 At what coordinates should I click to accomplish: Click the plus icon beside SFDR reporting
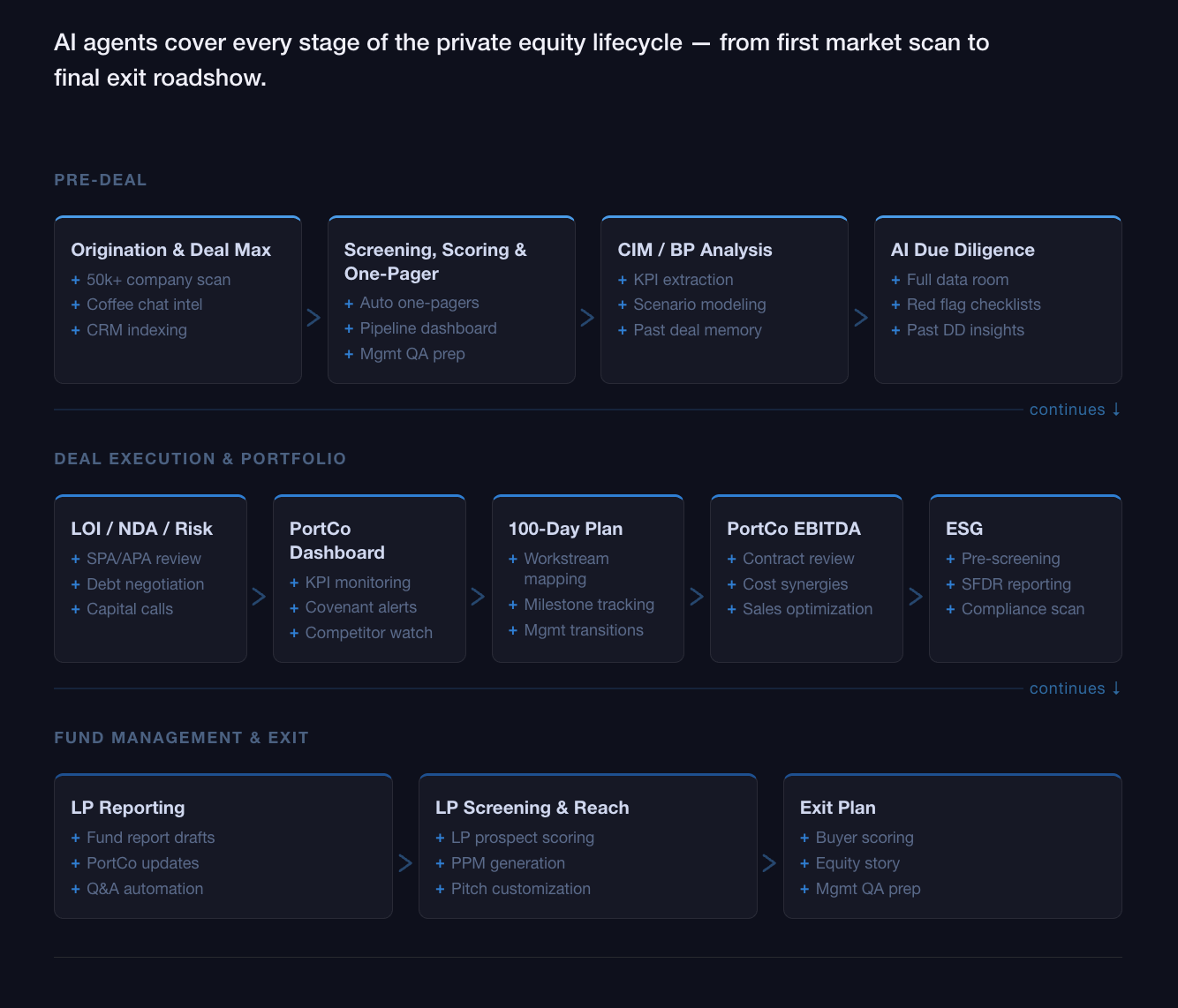click(x=950, y=584)
